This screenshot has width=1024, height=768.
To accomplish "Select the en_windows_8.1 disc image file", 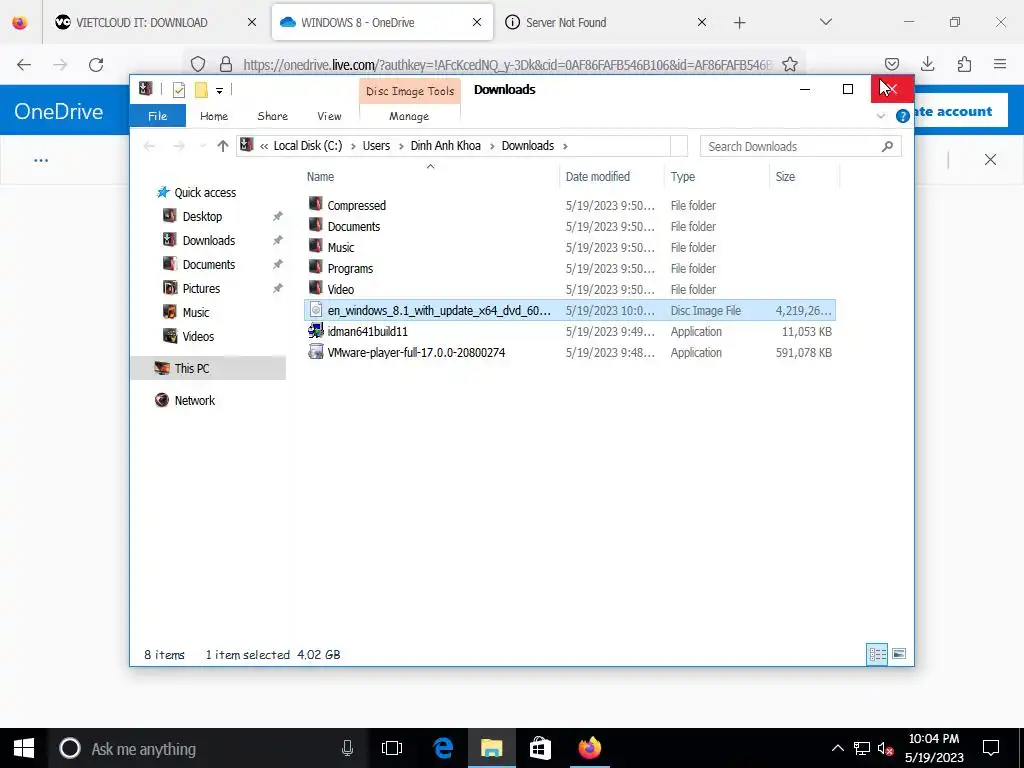I will pyautogui.click(x=569, y=310).
